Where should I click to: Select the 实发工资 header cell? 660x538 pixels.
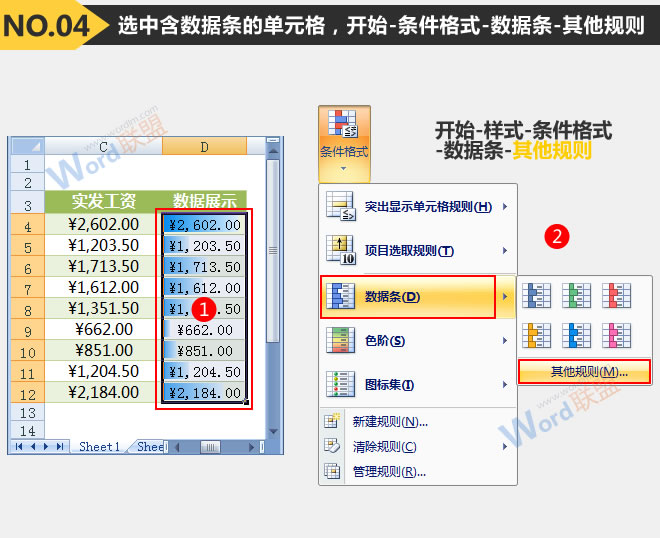coord(103,202)
